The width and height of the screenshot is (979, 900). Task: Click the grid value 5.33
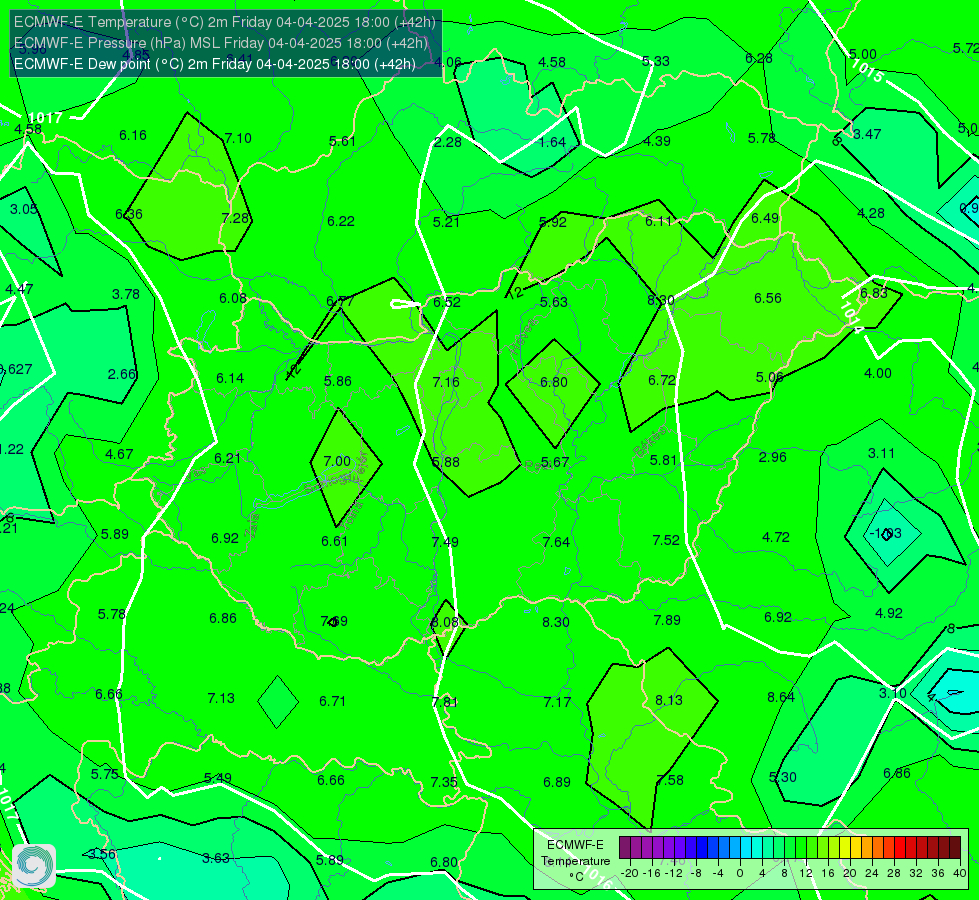656,61
